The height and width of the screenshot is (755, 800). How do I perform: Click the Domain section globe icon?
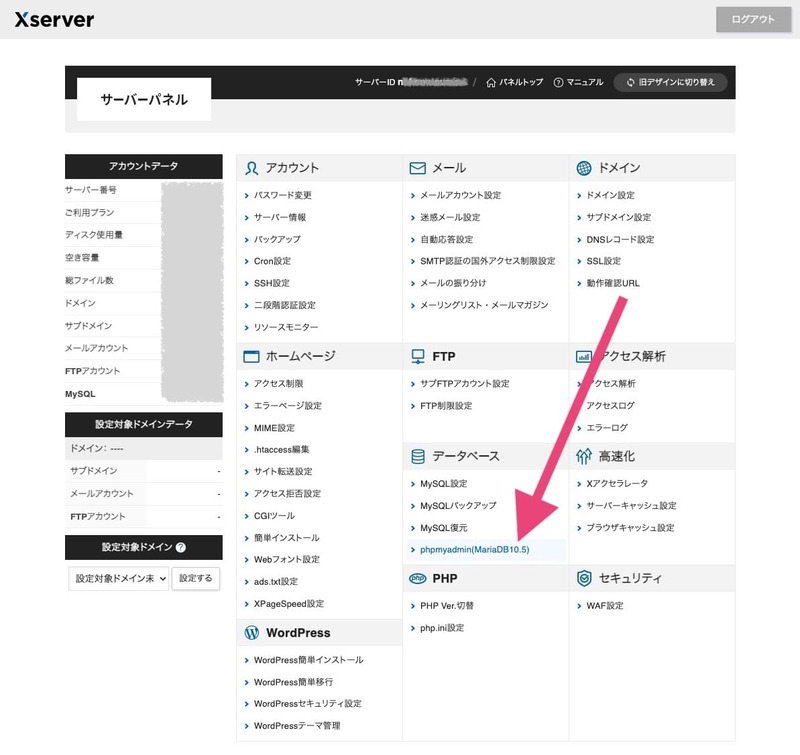584,168
